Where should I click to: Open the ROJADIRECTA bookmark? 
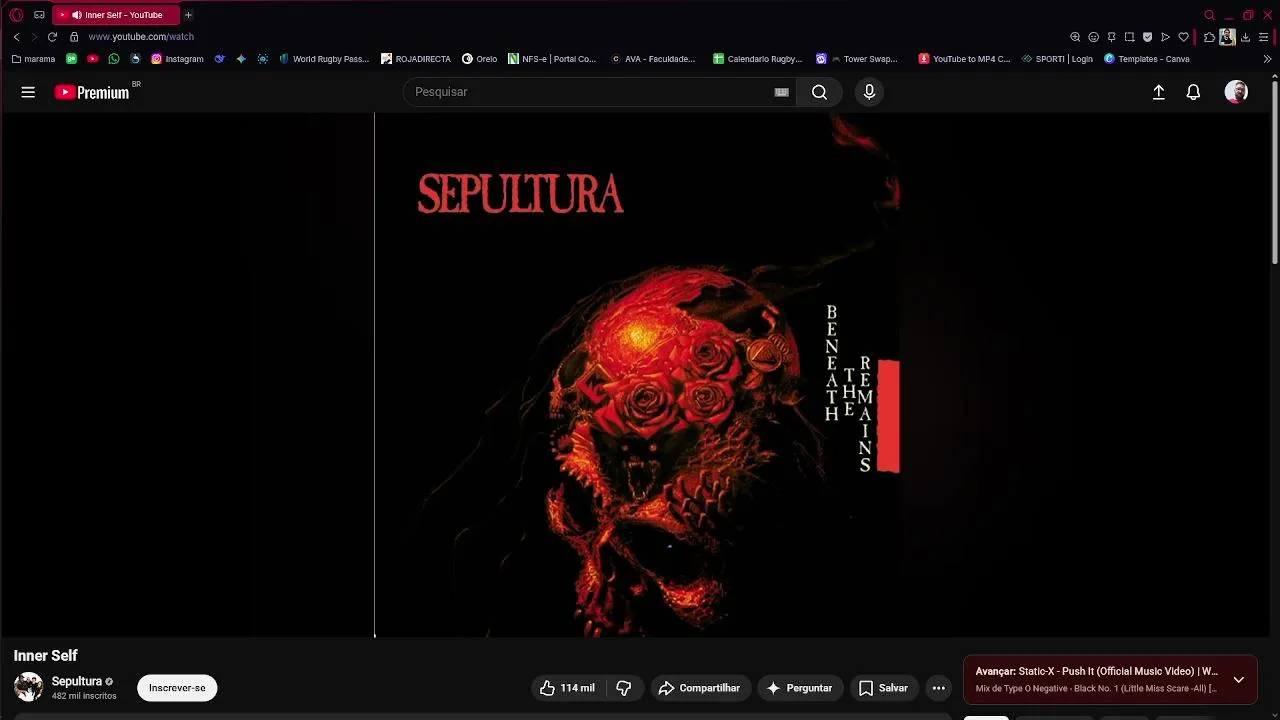pos(416,59)
